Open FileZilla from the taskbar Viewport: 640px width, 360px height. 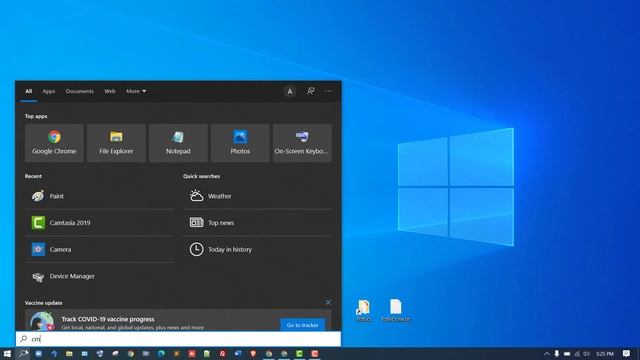pyautogui.click(x=222, y=353)
